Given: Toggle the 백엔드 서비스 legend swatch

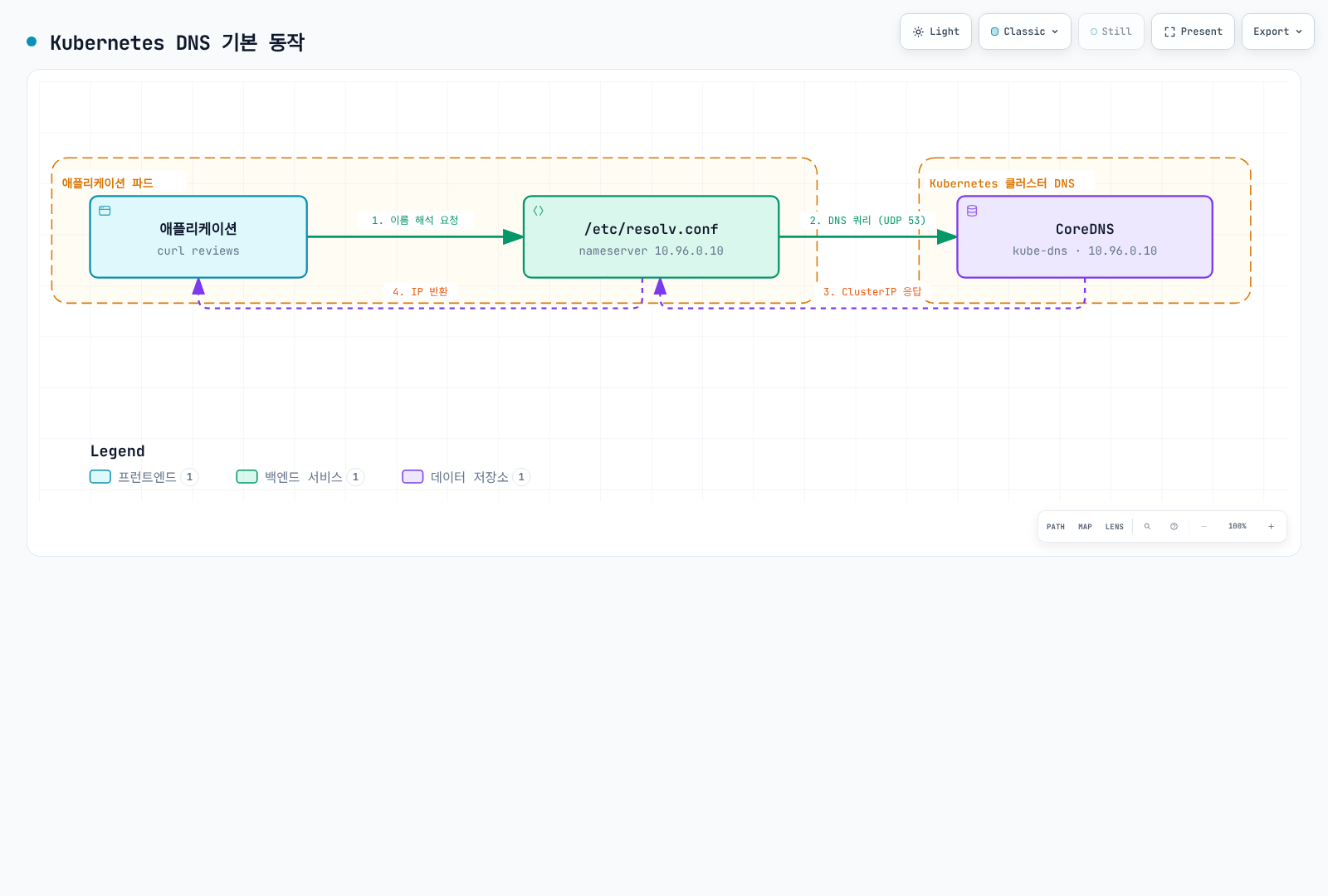Looking at the screenshot, I should 247,477.
